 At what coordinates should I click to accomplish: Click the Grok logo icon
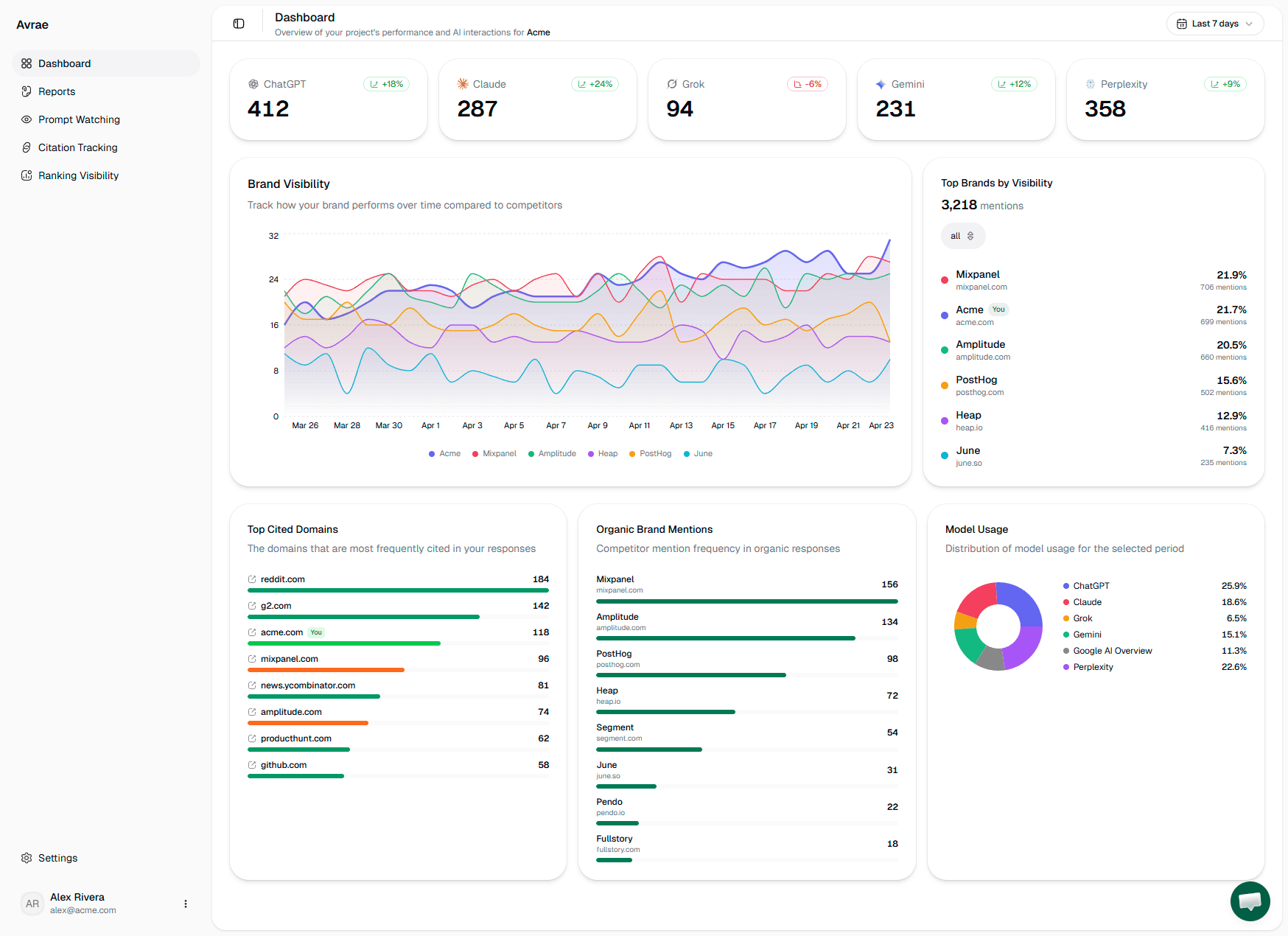click(x=672, y=84)
